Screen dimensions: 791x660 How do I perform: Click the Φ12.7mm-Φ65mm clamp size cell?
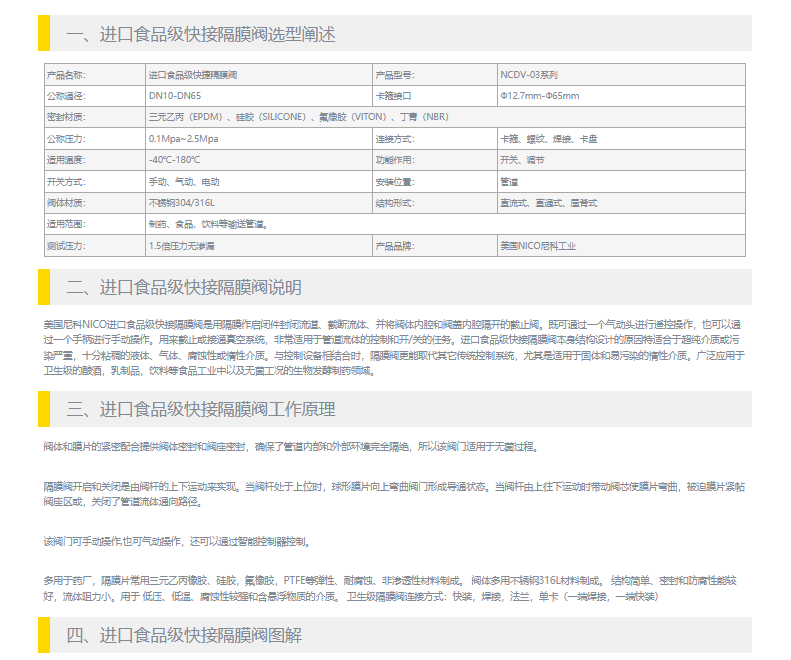[x=540, y=96]
